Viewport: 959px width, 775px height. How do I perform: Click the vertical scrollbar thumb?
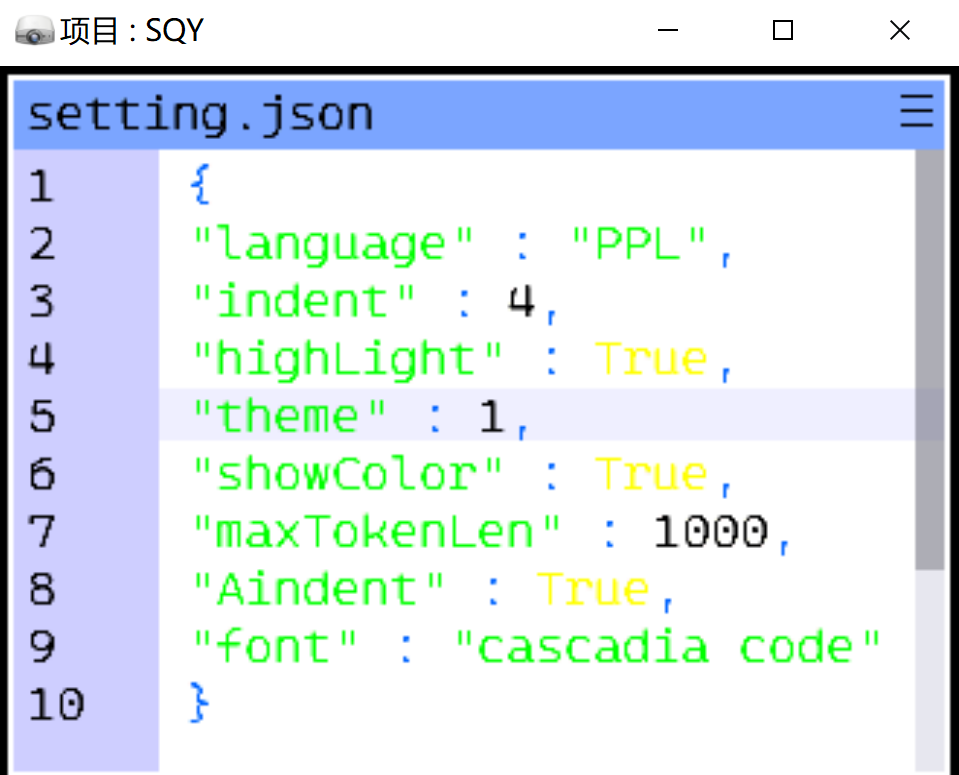coord(930,360)
